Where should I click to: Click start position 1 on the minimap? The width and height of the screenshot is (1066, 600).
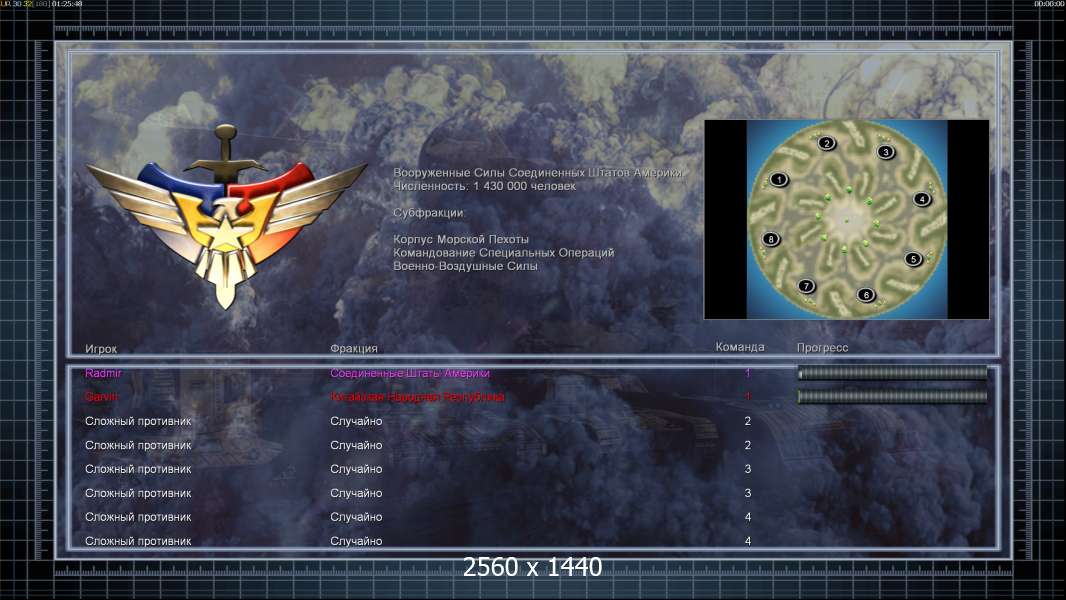pos(779,179)
